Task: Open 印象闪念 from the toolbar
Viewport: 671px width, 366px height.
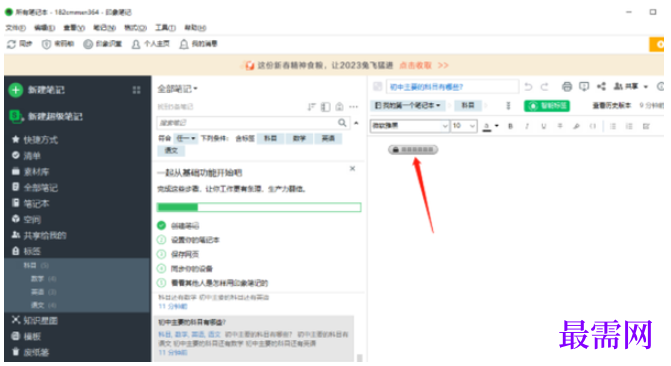Action: 103,44
